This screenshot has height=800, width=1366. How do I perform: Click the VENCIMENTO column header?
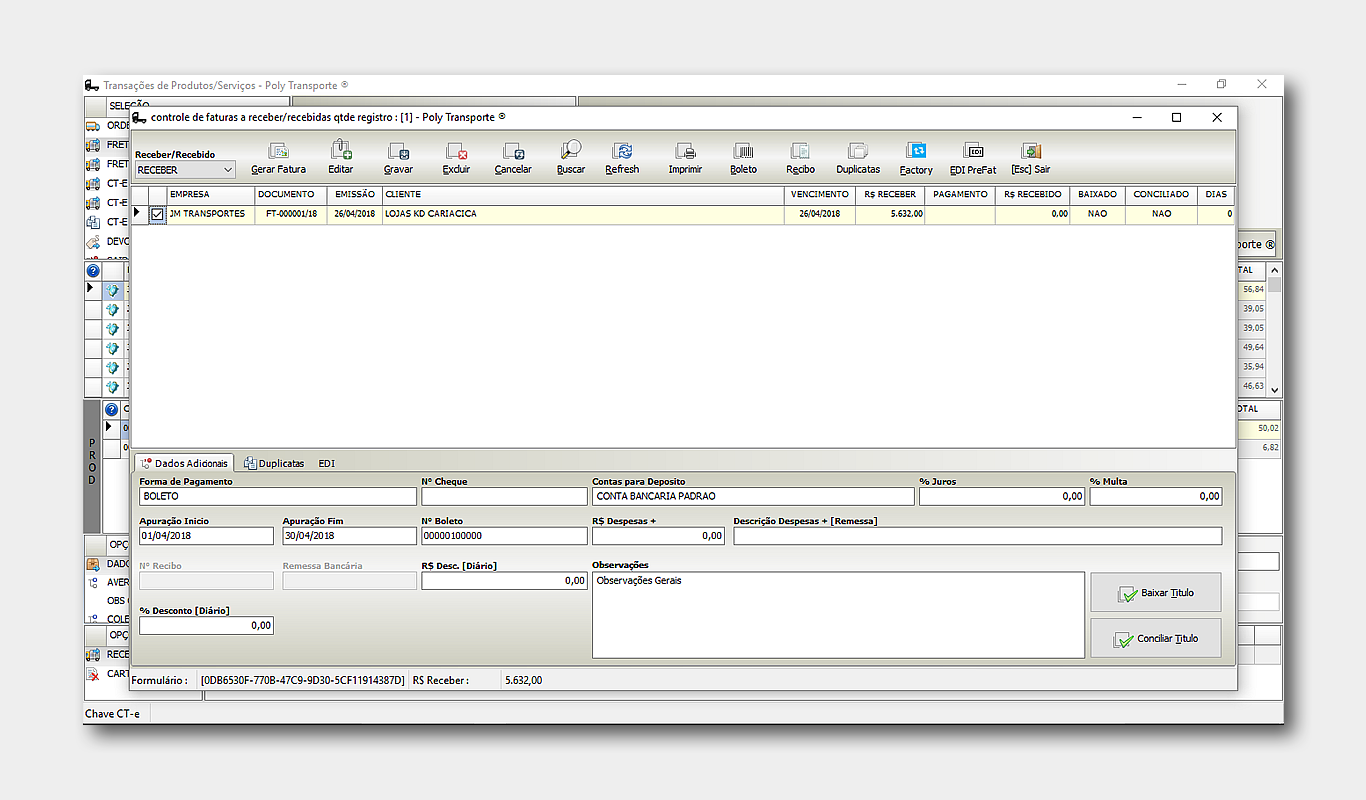tap(820, 194)
